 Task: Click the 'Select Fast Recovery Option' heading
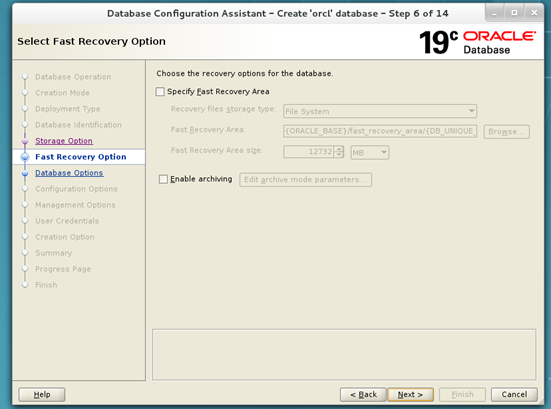(x=91, y=41)
